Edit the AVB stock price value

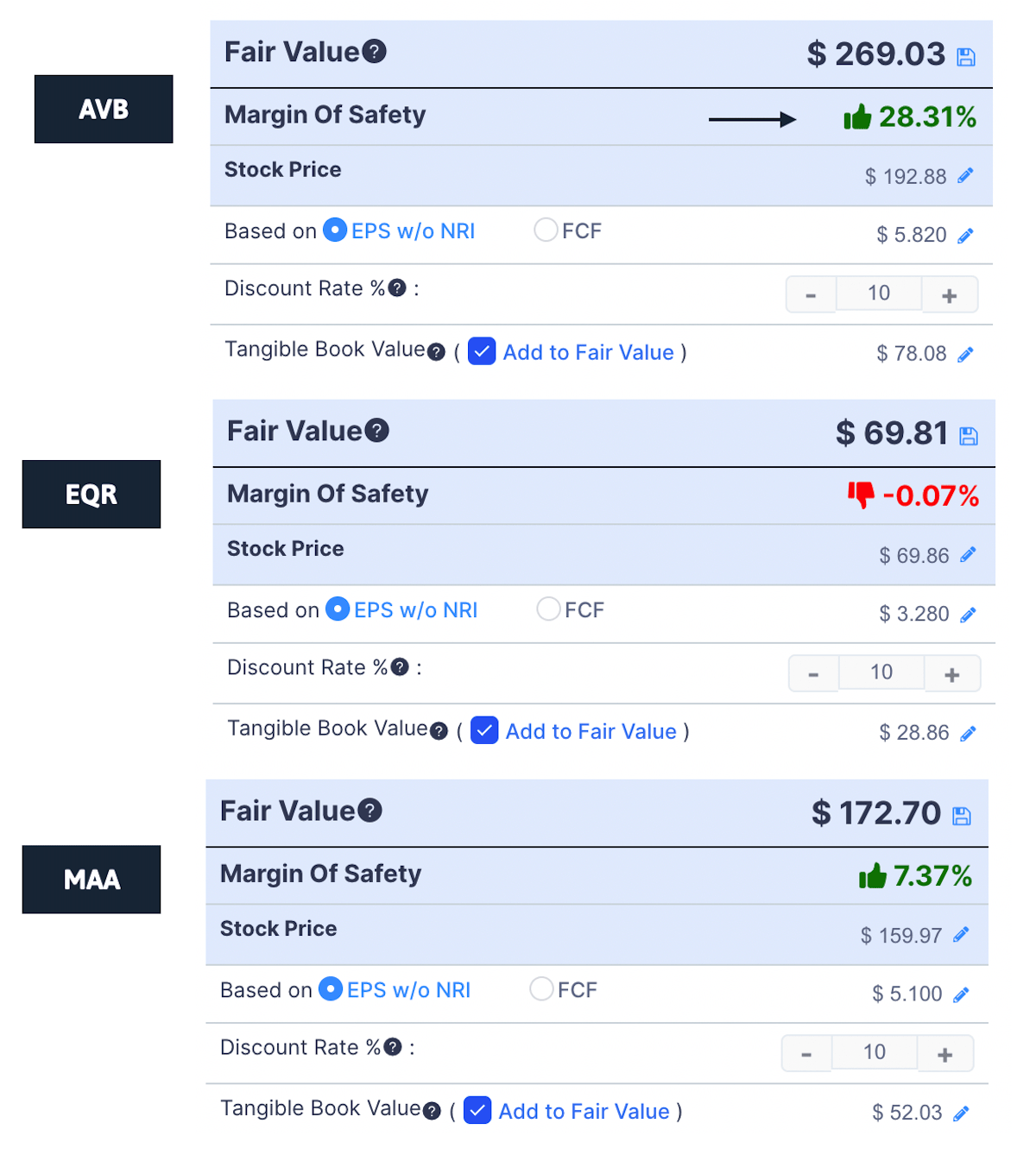(965, 175)
